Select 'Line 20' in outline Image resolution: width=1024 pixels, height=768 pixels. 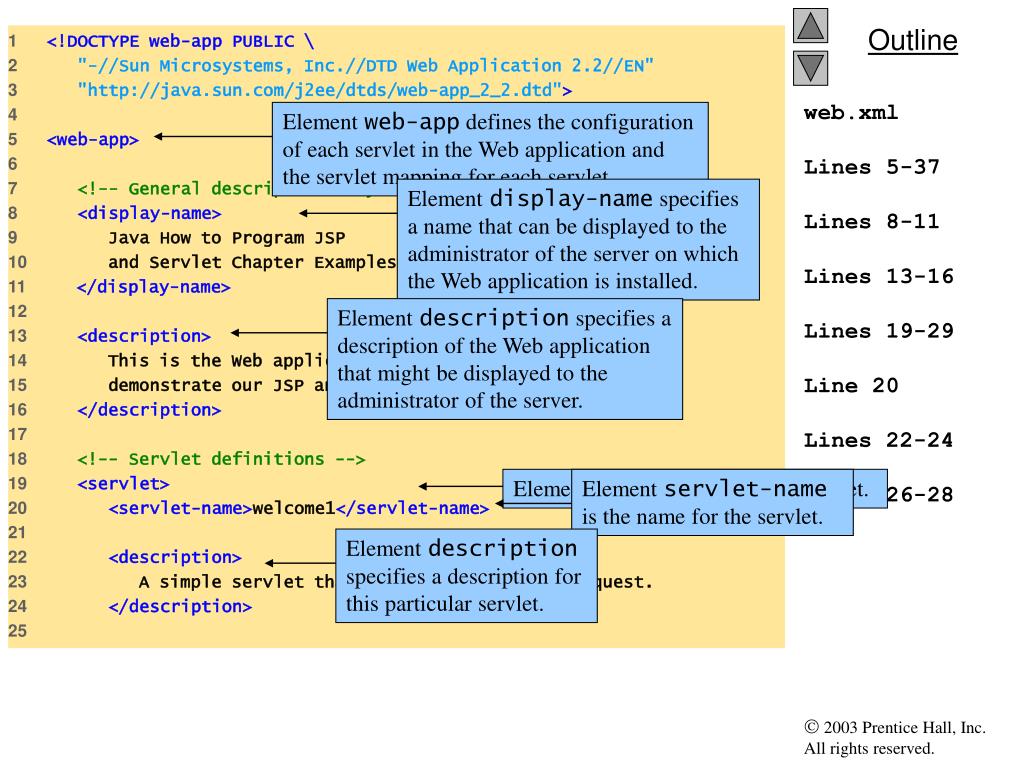[x=850, y=385]
